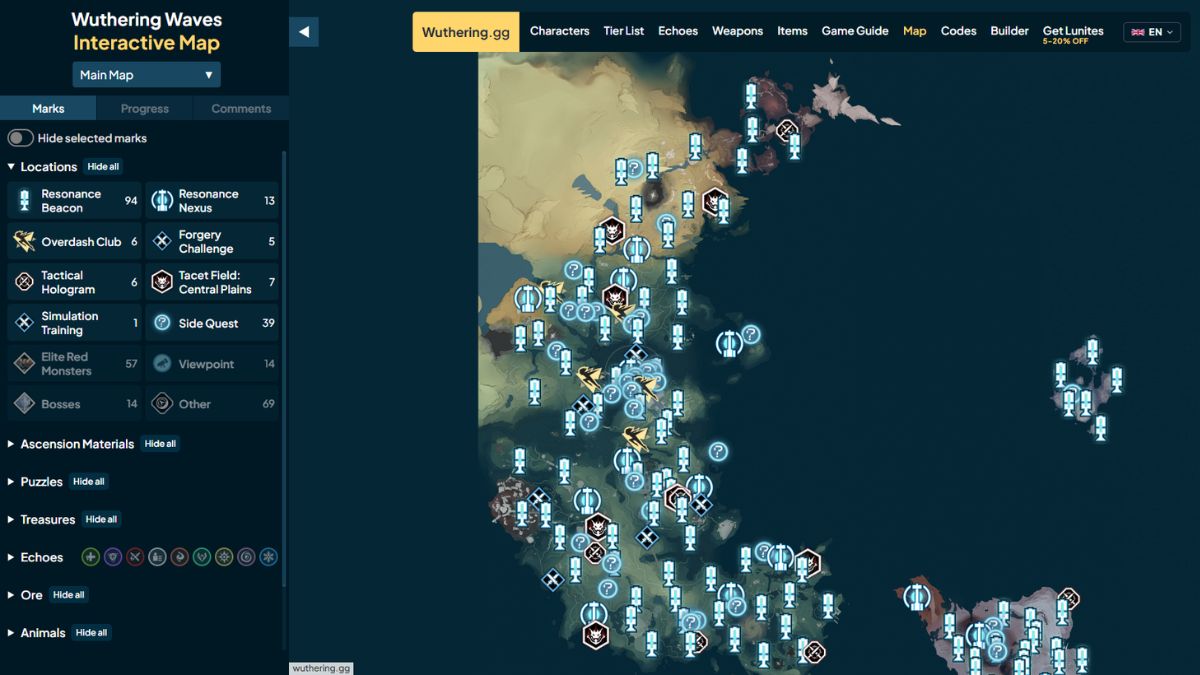1200x675 pixels.
Task: Open Builder in the top navigation
Action: [1009, 31]
